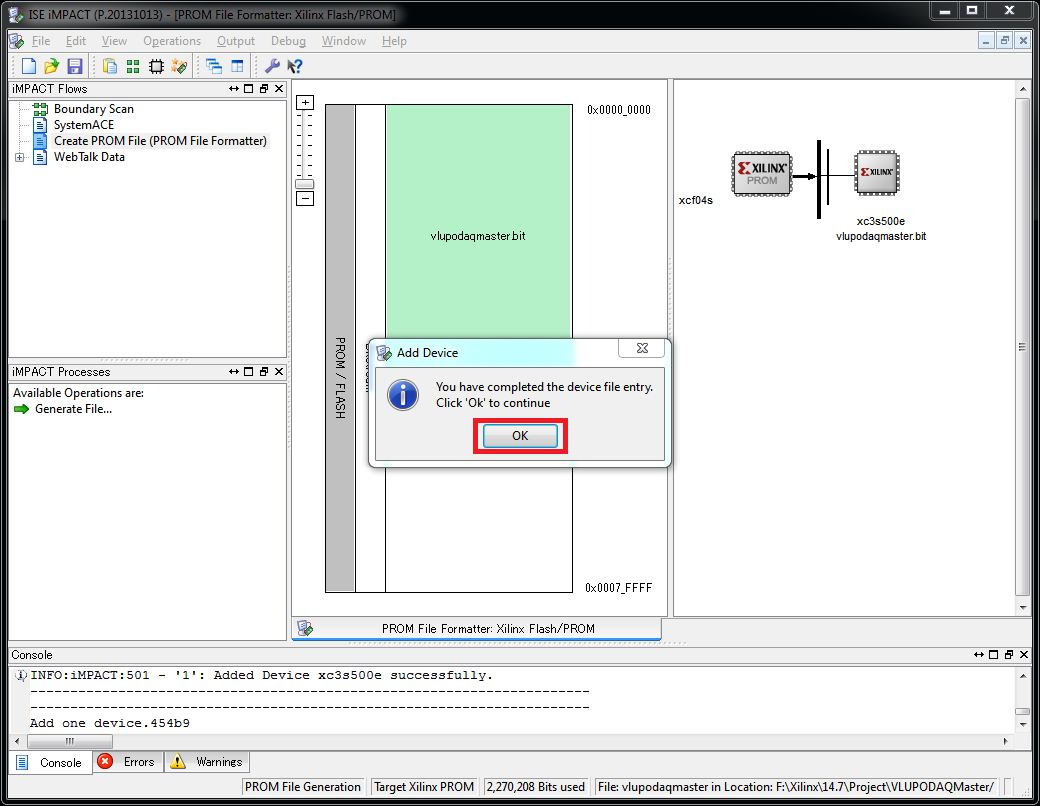
Task: Toggle iMPACT Flows panel width arrows
Action: (x=233, y=88)
